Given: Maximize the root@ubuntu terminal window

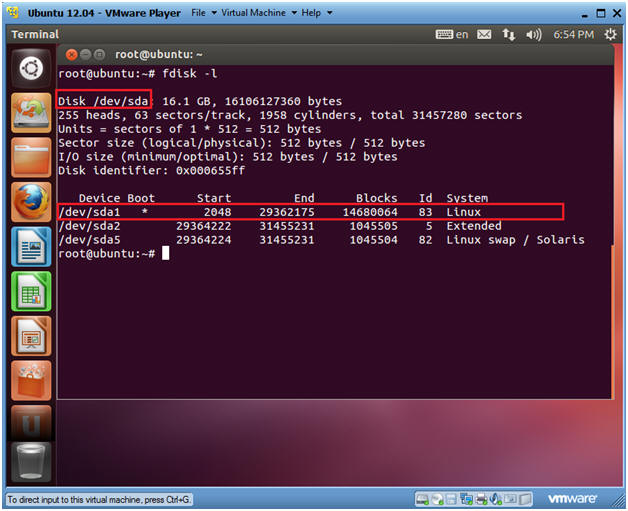Looking at the screenshot, I should (x=99, y=54).
